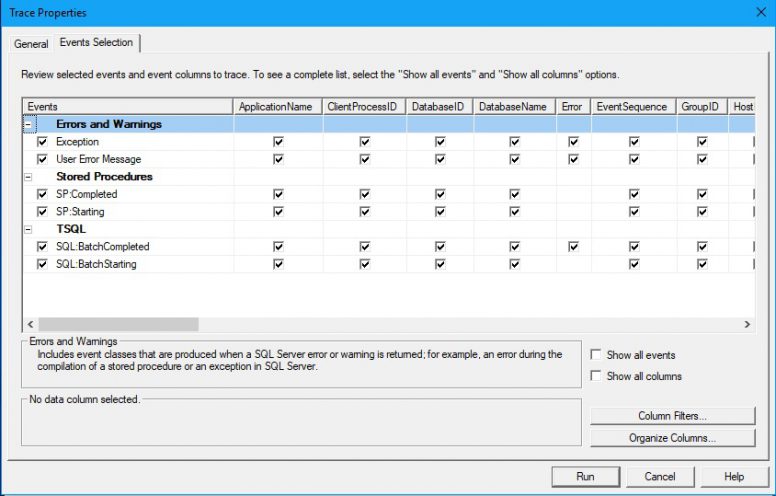The height and width of the screenshot is (496, 776).
Task: Uncheck the User Error Message event
Action: [42, 159]
